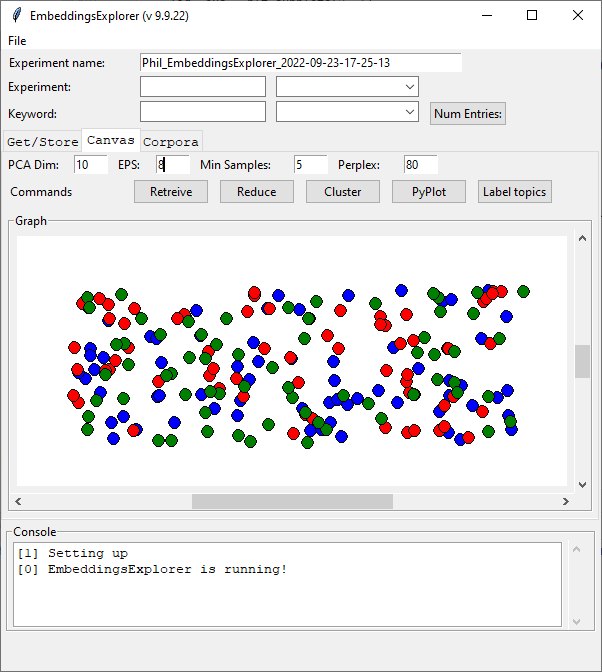602x672 pixels.
Task: Select the Canvas tab
Action: 111,141
